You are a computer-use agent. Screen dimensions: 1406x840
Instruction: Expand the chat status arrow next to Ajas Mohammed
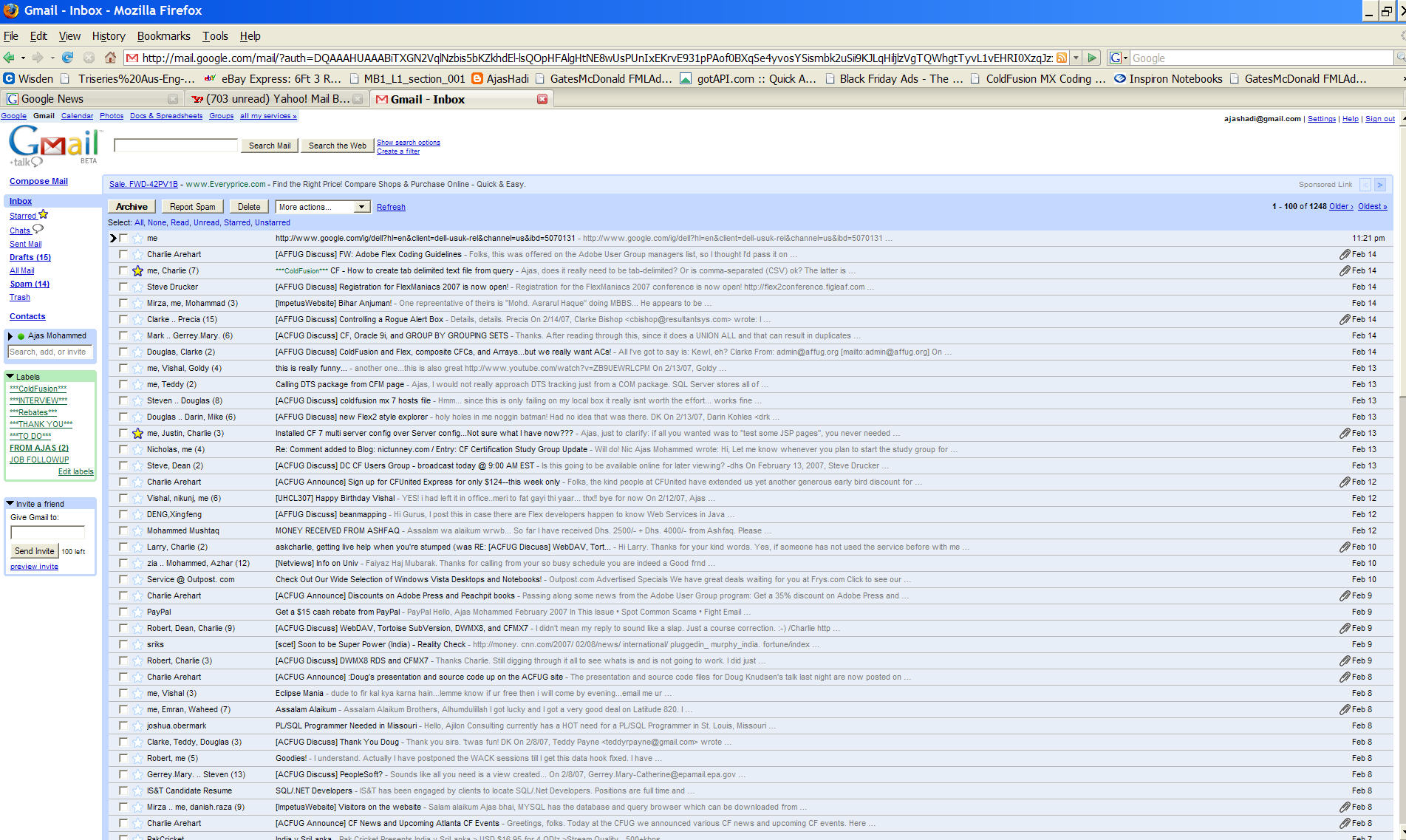tap(10, 336)
